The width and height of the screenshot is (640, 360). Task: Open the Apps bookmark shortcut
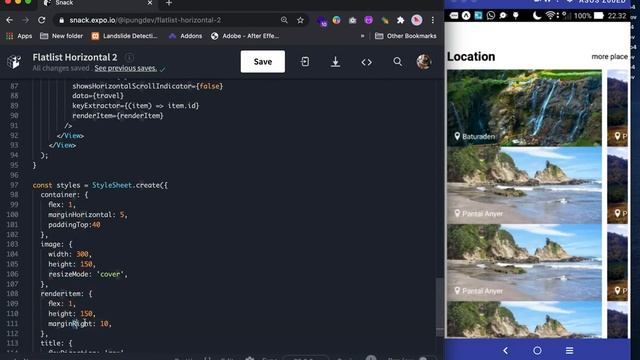(19, 36)
